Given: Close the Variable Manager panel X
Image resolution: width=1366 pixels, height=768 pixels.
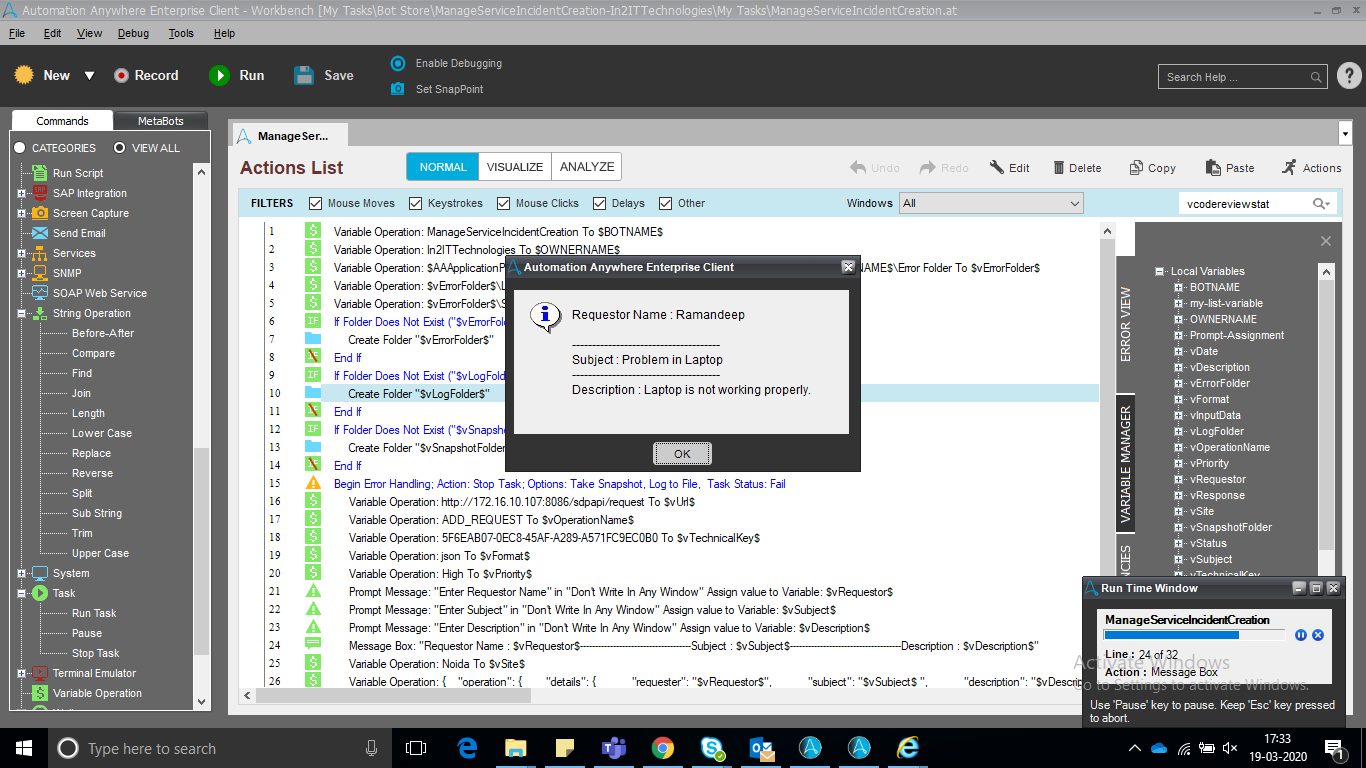Looking at the screenshot, I should (1326, 241).
